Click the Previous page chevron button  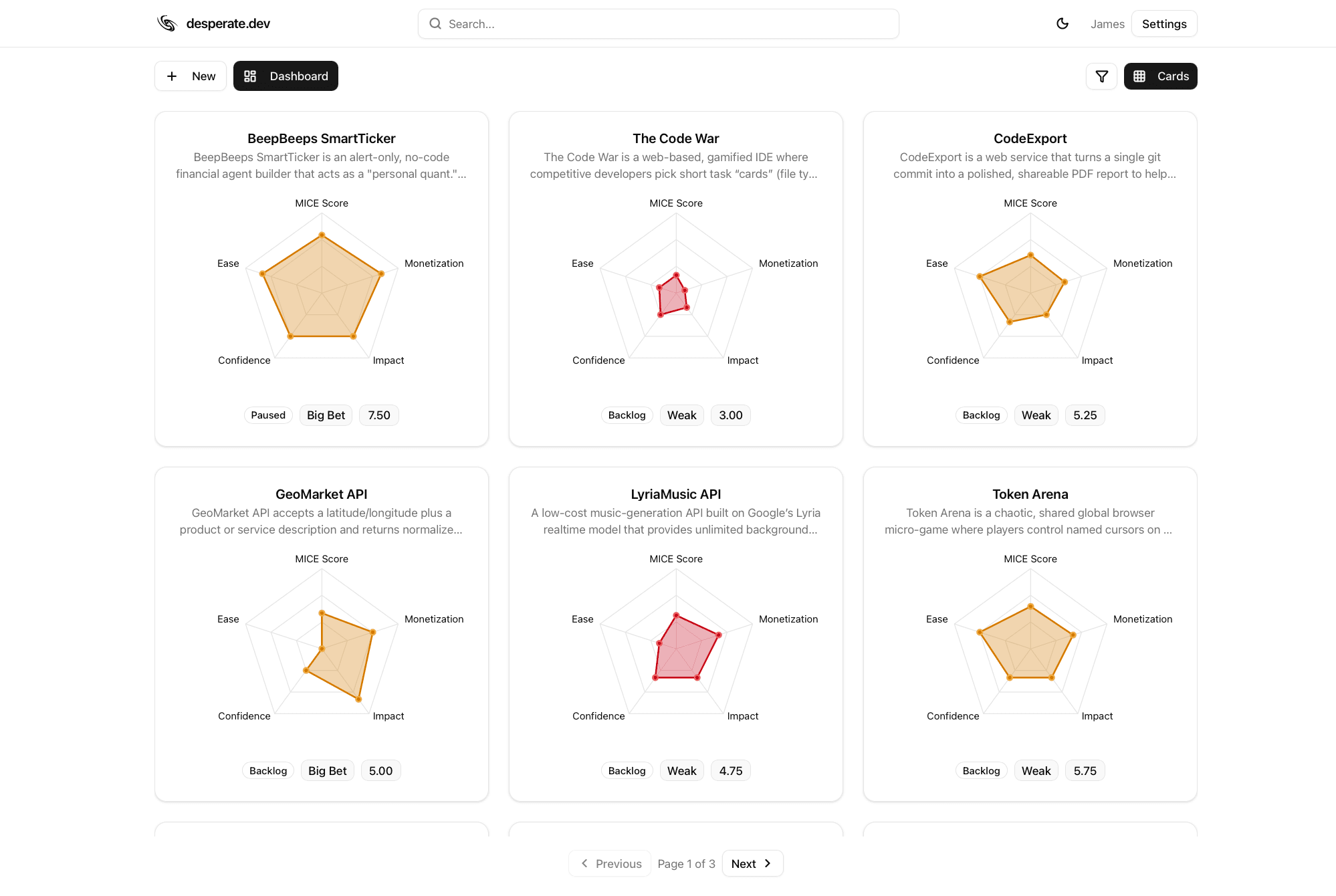click(610, 863)
